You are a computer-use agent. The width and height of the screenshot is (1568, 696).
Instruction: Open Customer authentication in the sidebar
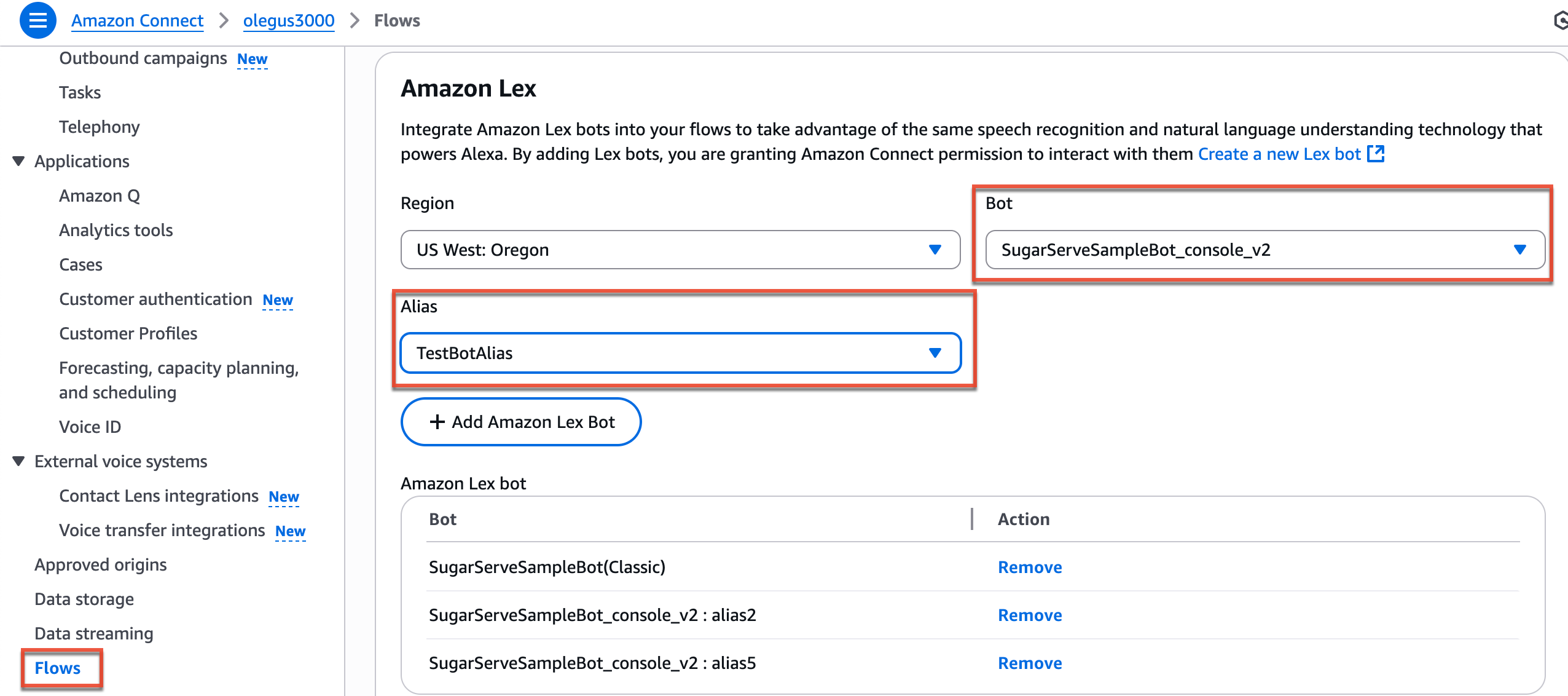[x=155, y=299]
